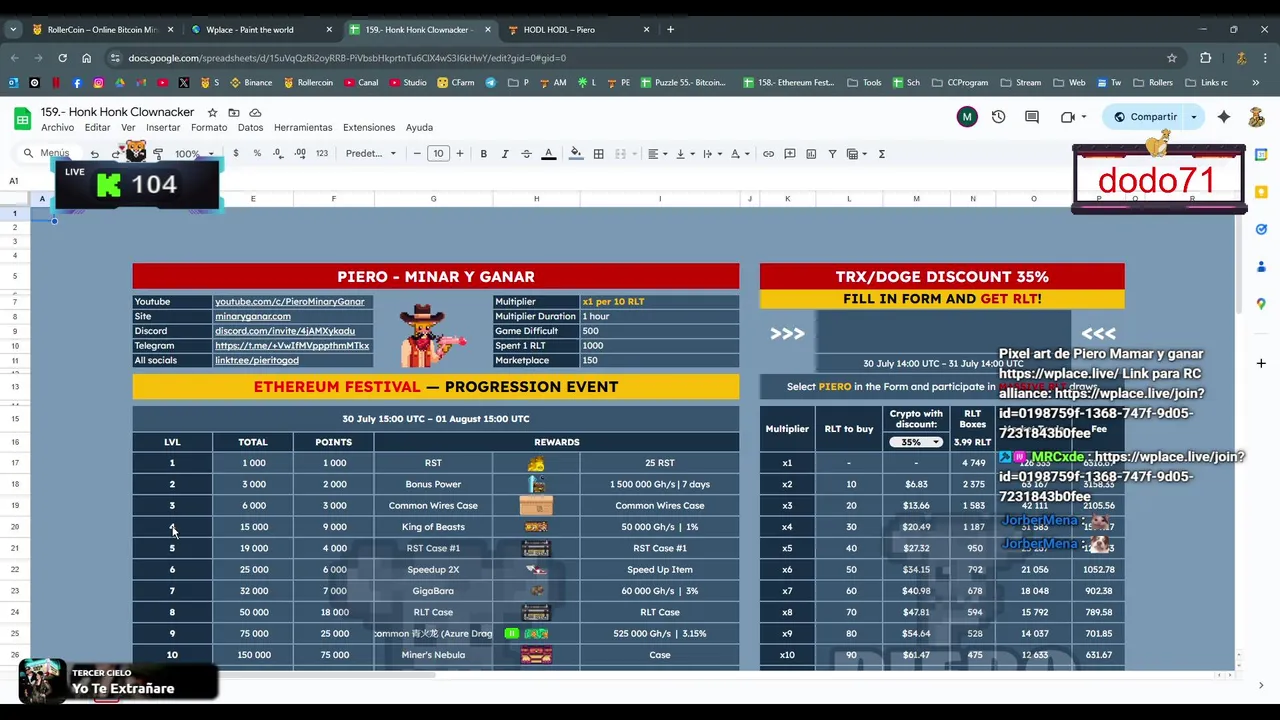Open the Extensiones menu

click(x=369, y=128)
